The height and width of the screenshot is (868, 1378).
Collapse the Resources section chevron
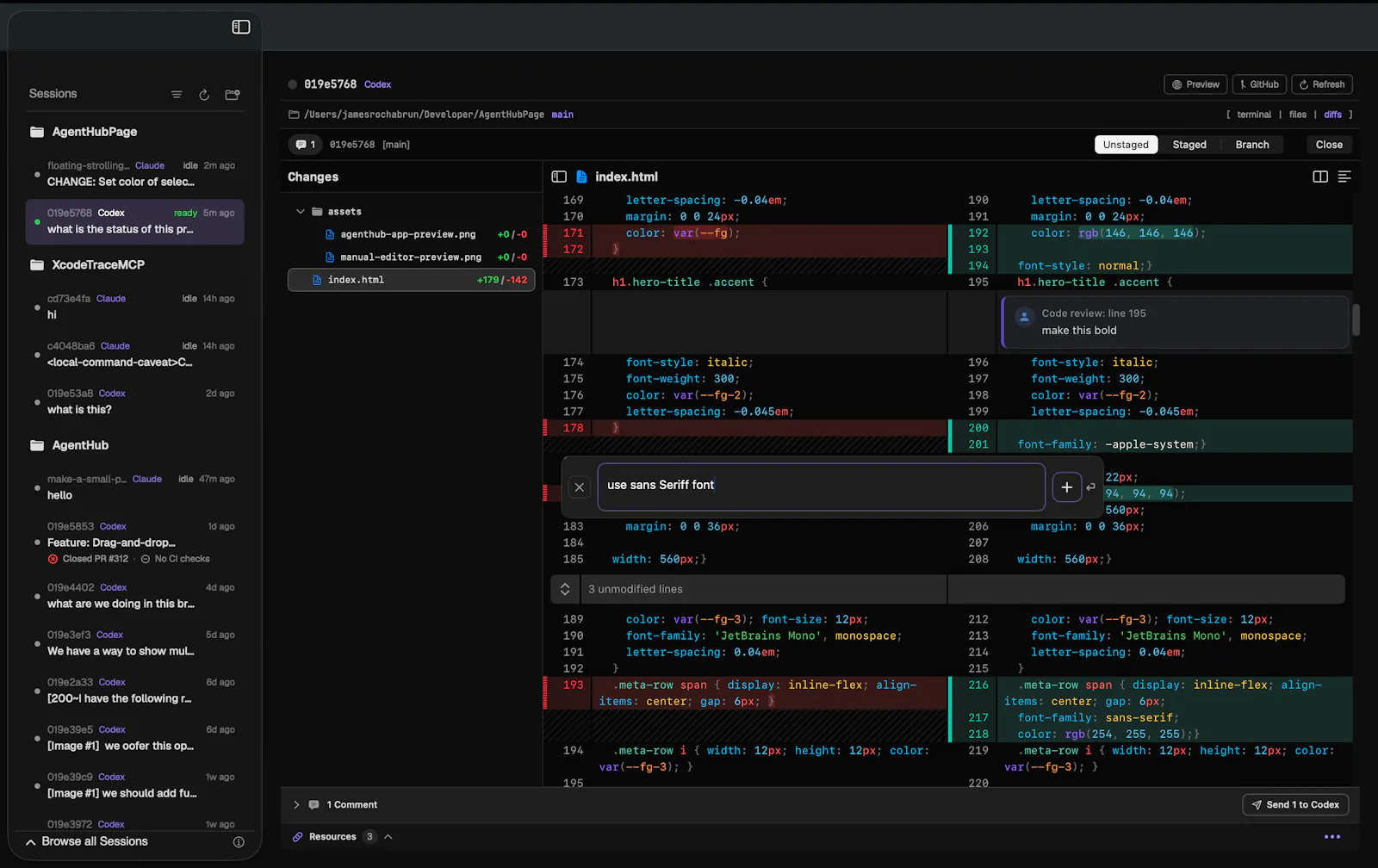tap(388, 837)
